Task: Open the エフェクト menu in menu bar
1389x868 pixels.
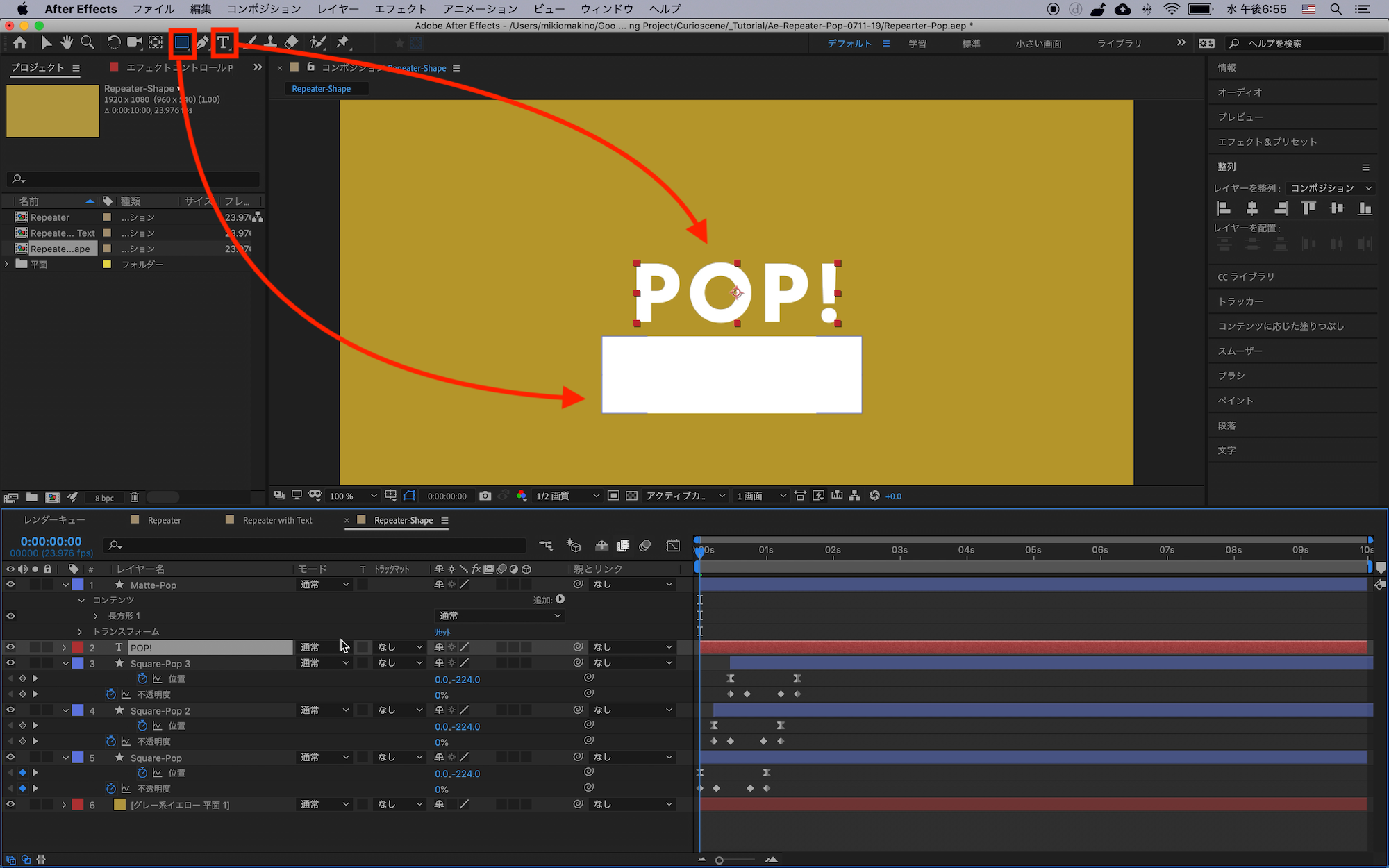Action: pyautogui.click(x=400, y=9)
